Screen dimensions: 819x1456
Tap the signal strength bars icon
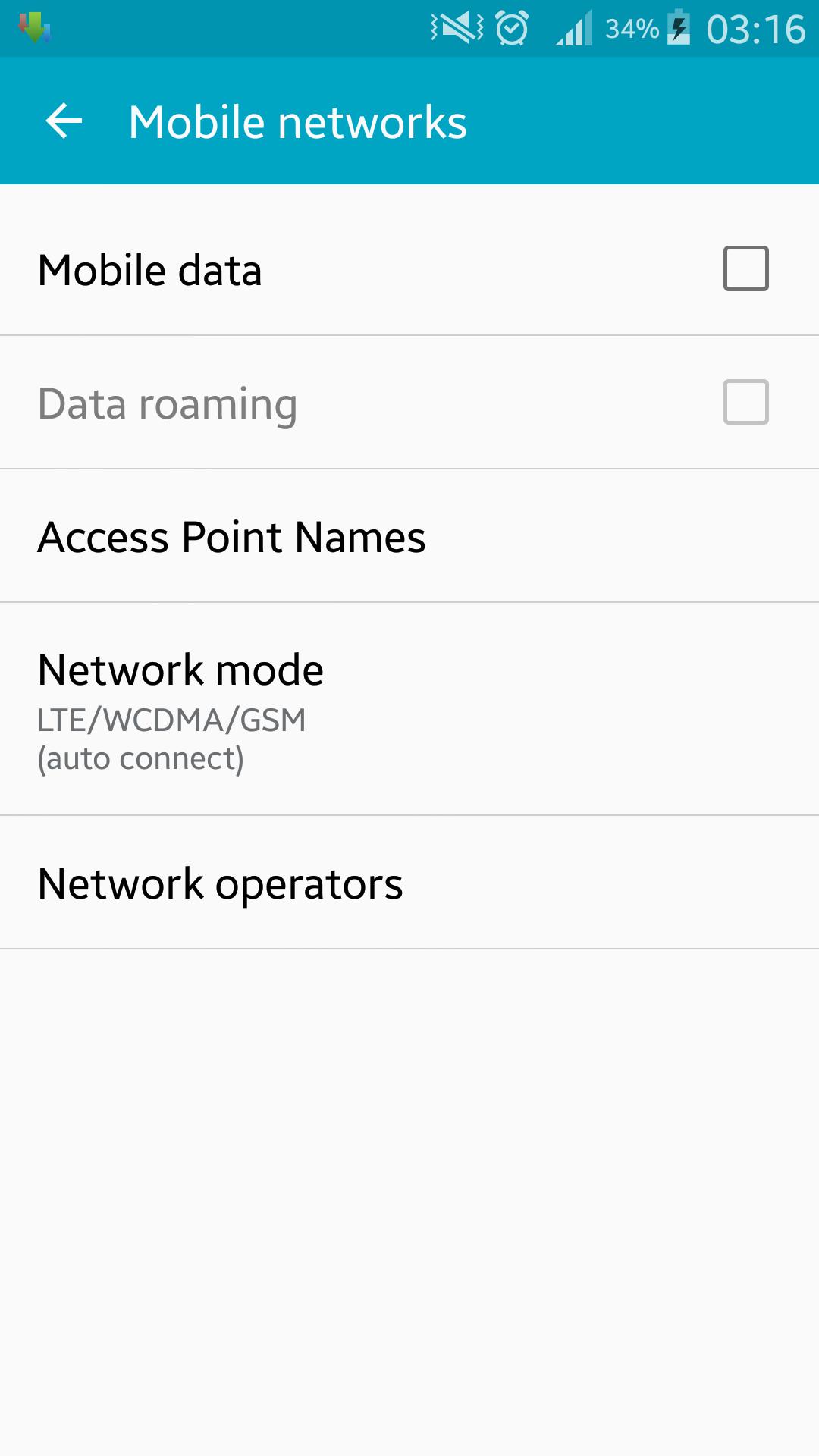coord(573,29)
